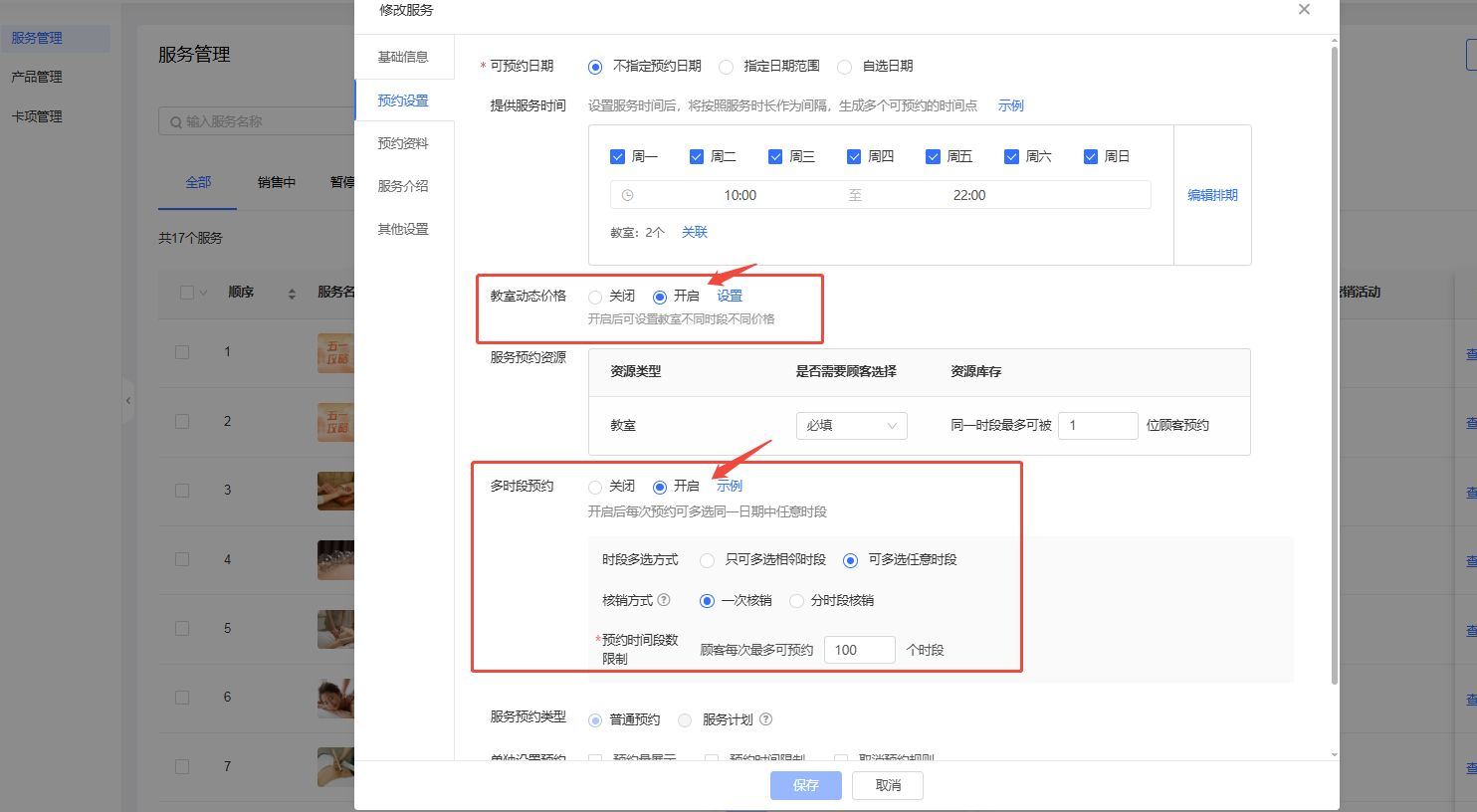The image size is (1477, 812).
Task: Expand the header select-all checkbox dropdown arrow
Action: pos(204,293)
